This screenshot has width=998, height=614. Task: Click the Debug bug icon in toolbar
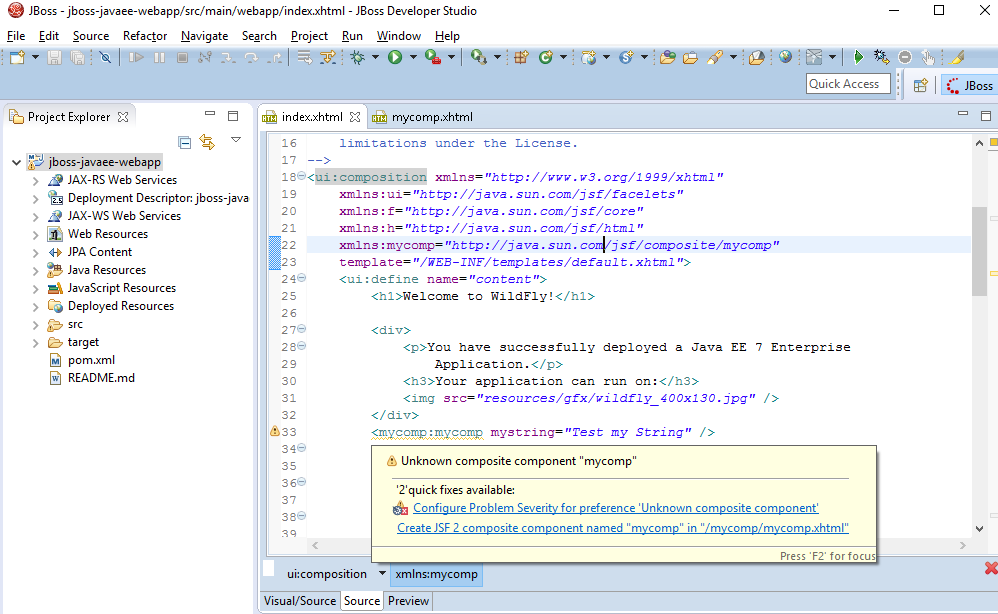[x=357, y=58]
